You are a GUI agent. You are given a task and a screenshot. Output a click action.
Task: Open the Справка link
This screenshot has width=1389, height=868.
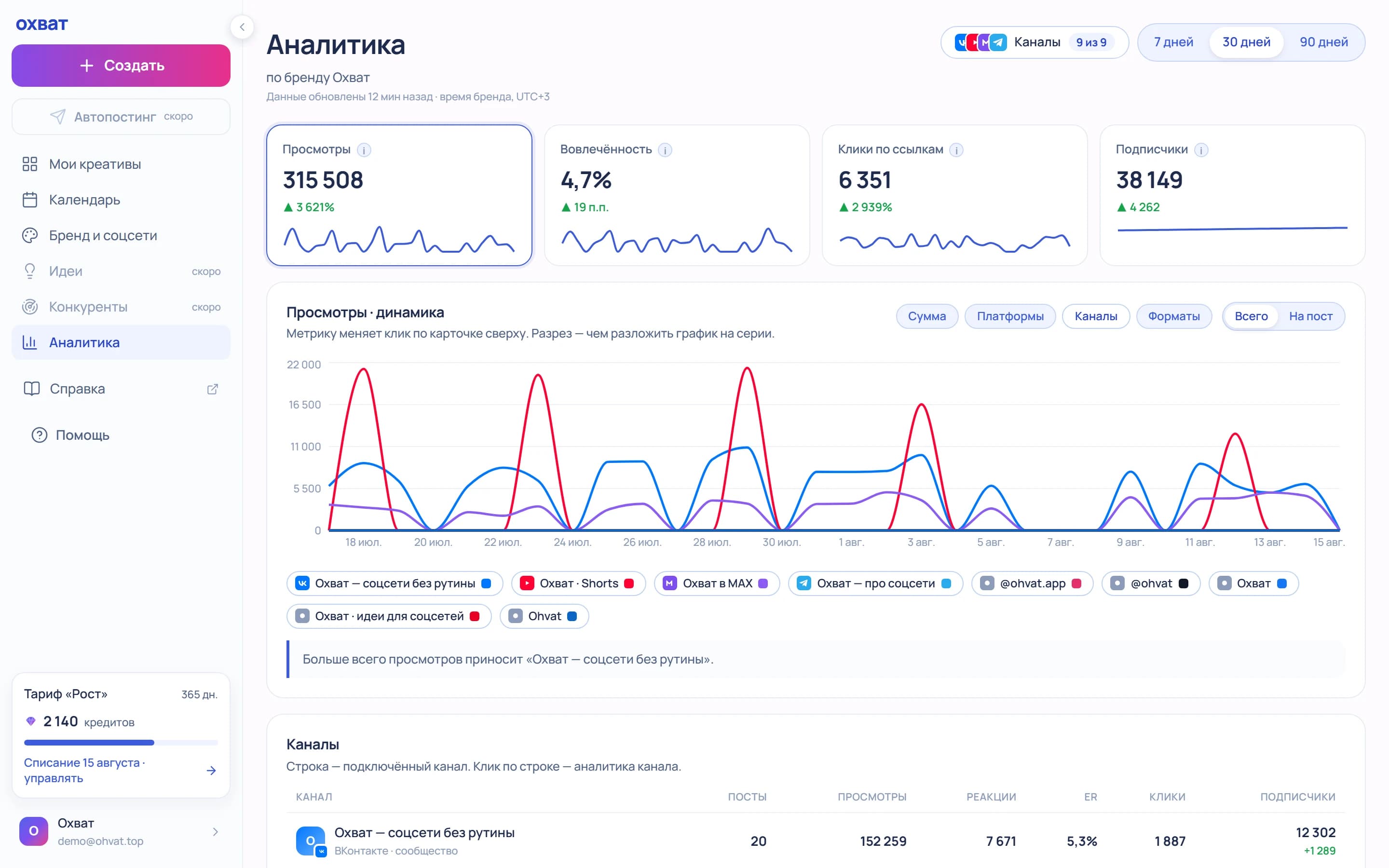tap(121, 389)
